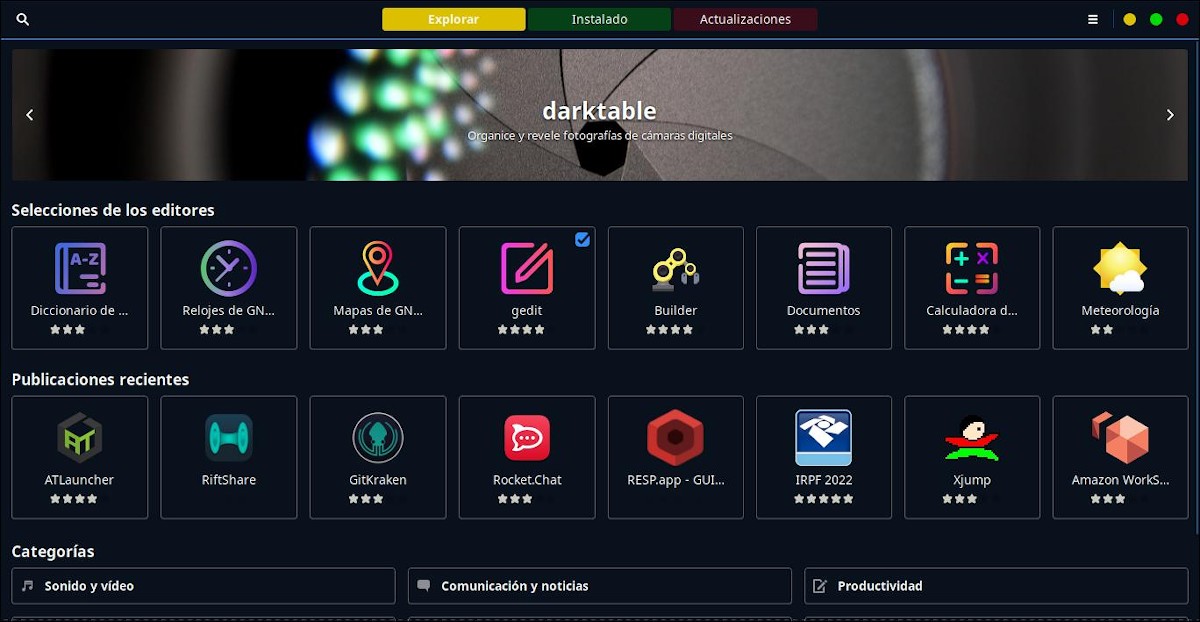Click the "GitKraken" app name
The image size is (1200, 622).
[378, 480]
